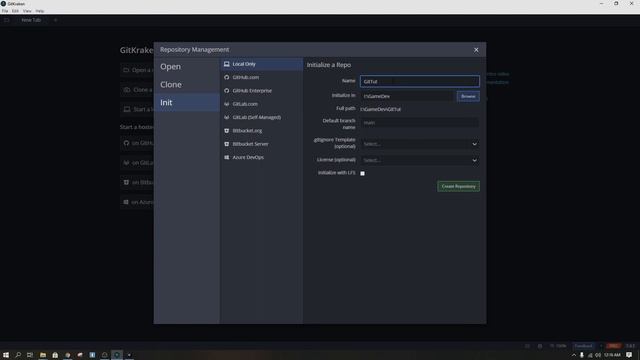
Task: Open the Help menu
Action: click(x=40, y=11)
